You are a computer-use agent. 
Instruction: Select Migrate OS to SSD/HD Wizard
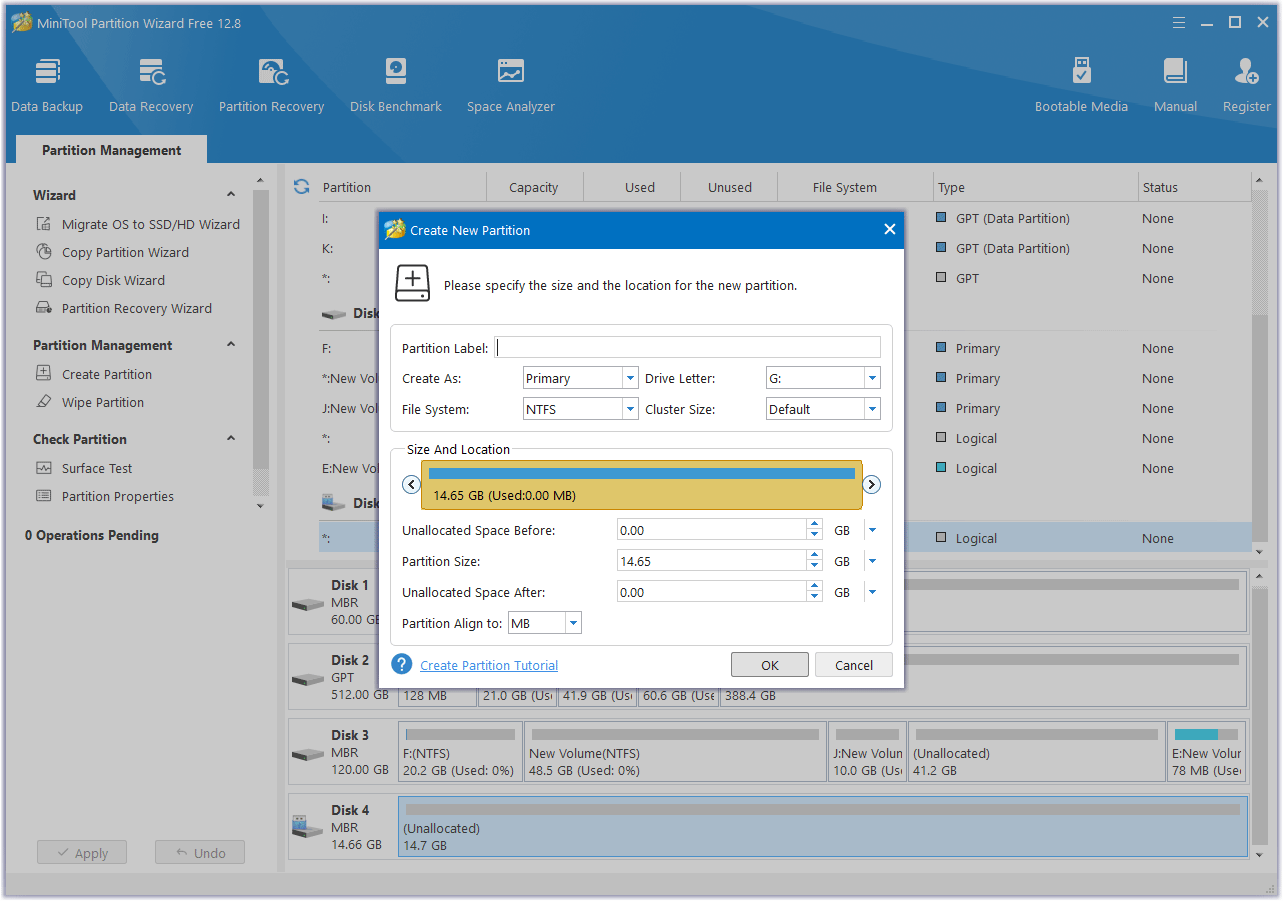pyautogui.click(x=150, y=224)
